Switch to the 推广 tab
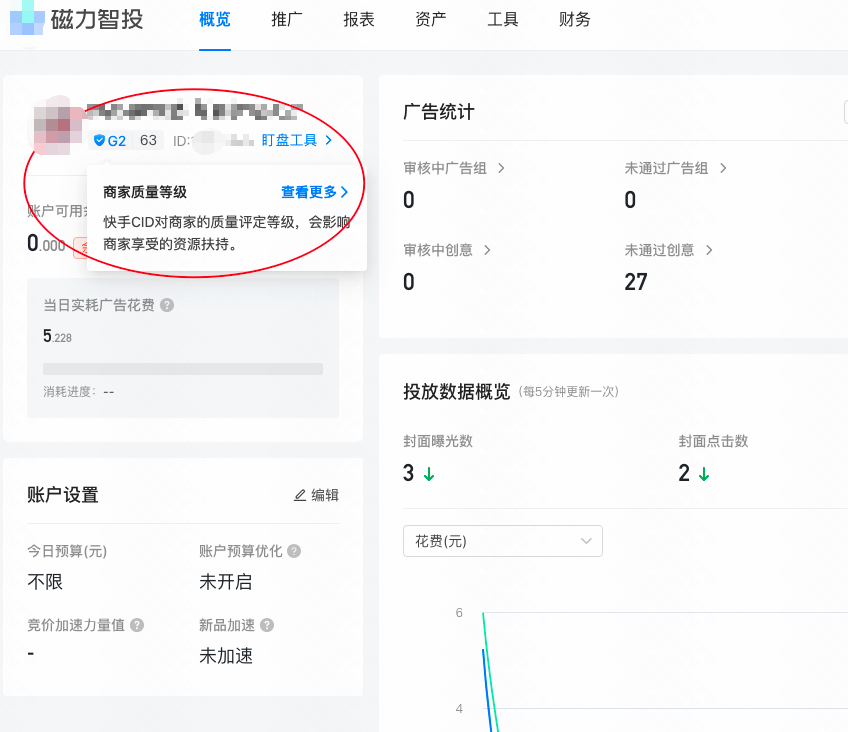This screenshot has height=732, width=848. point(287,19)
